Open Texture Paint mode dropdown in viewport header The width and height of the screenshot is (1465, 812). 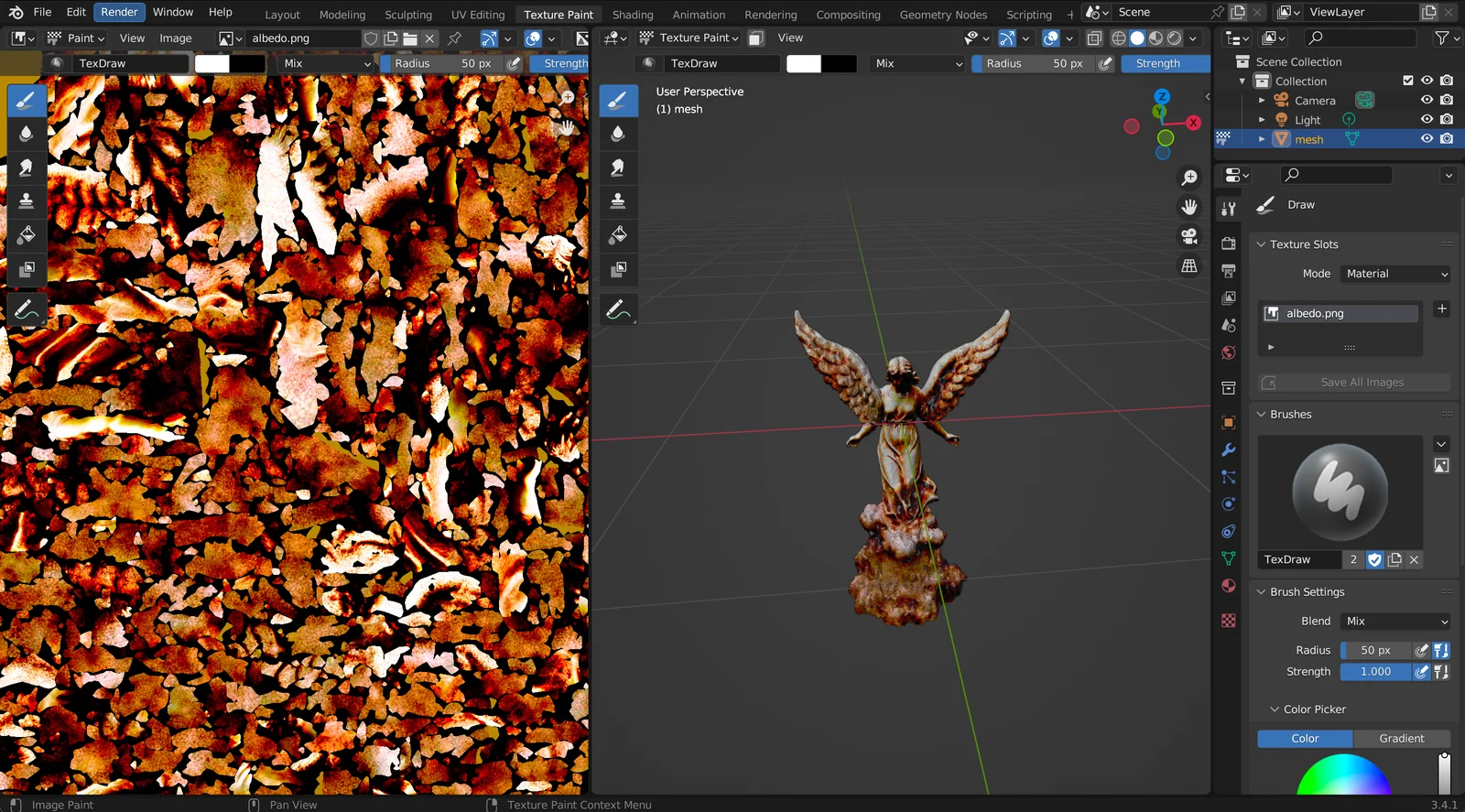689,38
